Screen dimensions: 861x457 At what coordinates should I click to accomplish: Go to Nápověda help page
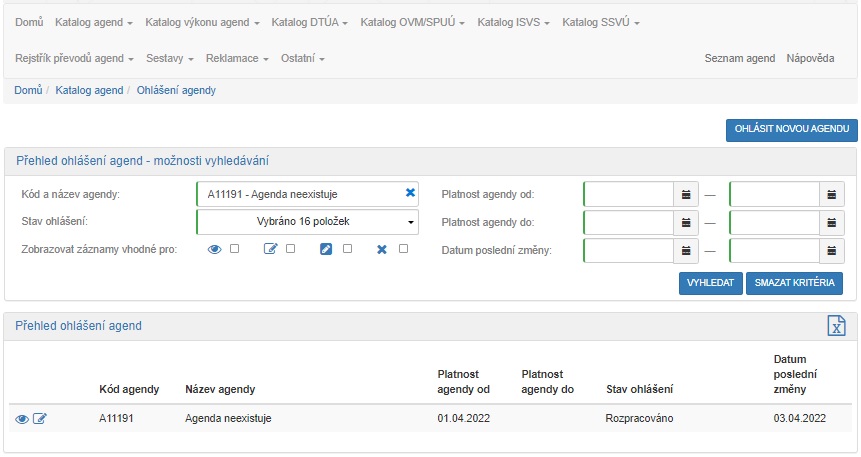[810, 58]
